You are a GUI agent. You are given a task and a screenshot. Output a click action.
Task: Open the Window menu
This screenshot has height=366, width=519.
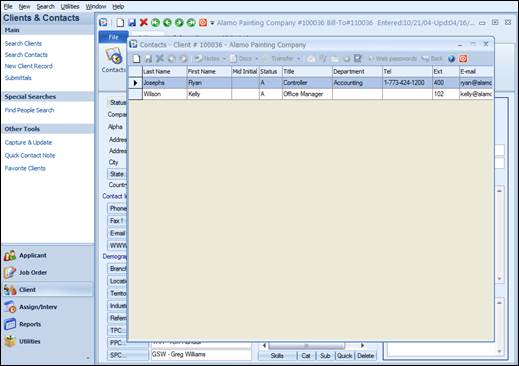pyautogui.click(x=96, y=6)
